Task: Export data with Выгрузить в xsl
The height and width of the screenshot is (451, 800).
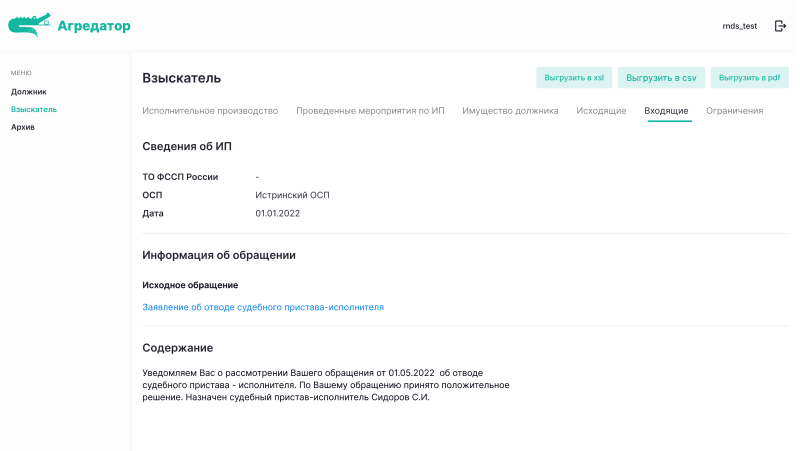Action: [x=573, y=77]
